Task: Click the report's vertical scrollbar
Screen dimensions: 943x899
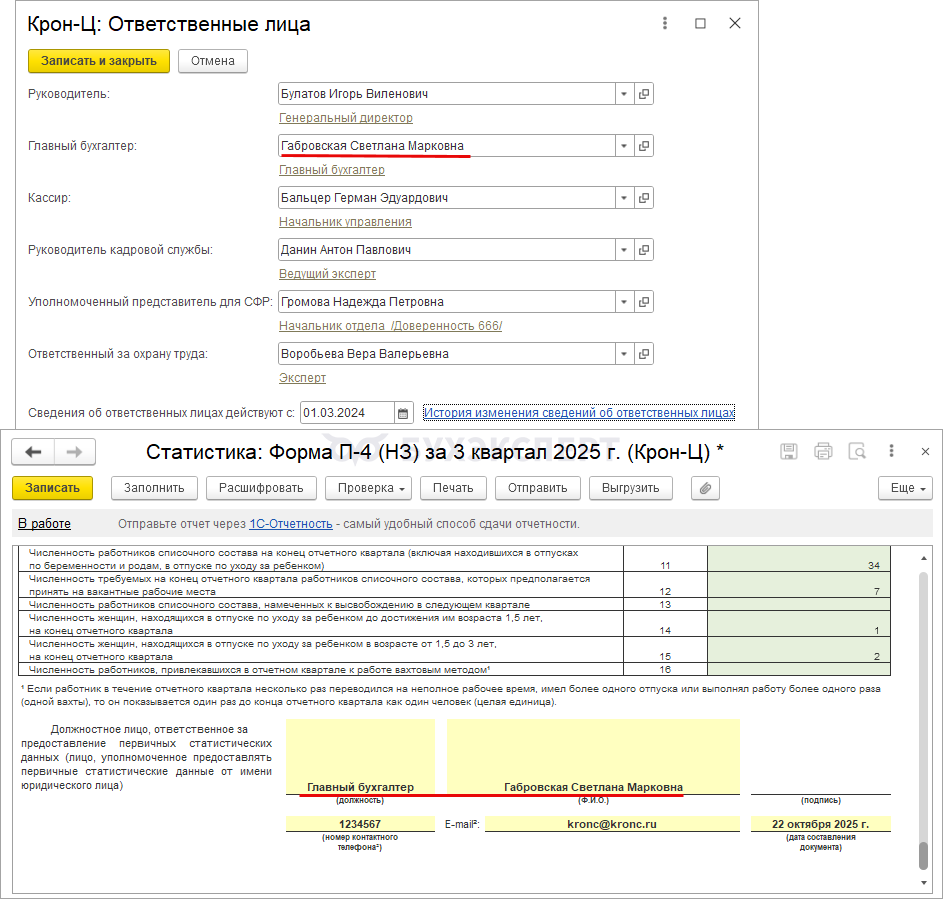Action: click(923, 700)
